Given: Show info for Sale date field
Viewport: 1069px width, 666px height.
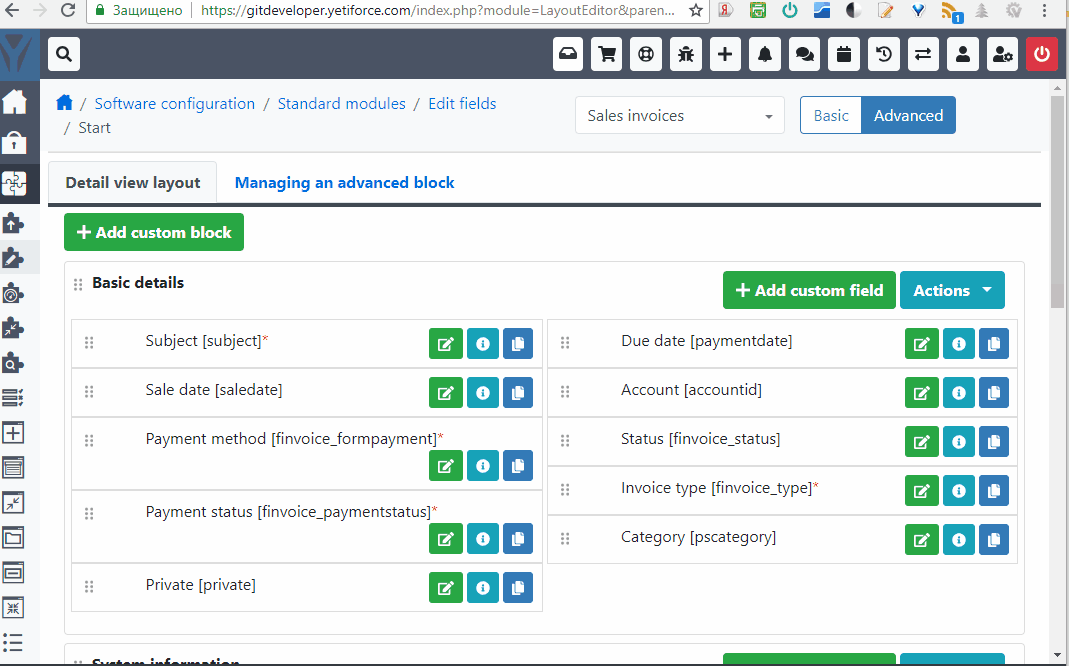Looking at the screenshot, I should coord(483,393).
